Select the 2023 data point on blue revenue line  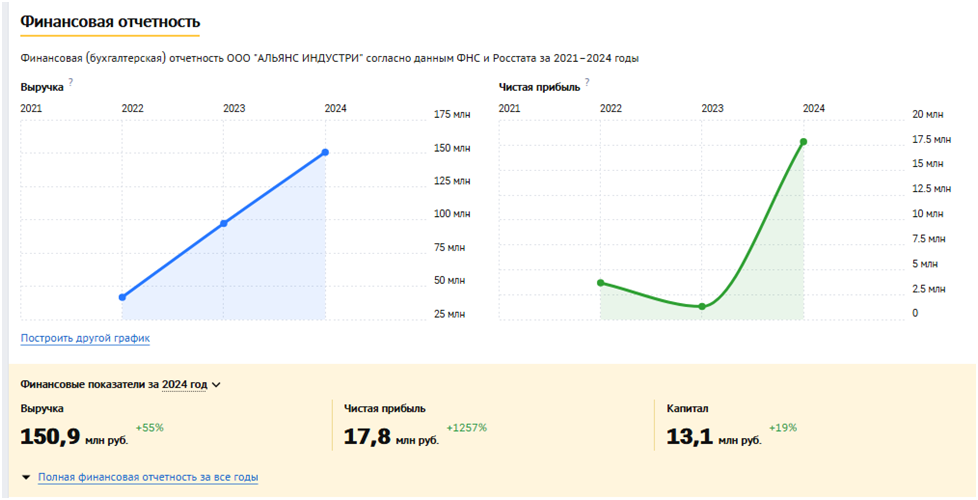point(223,223)
